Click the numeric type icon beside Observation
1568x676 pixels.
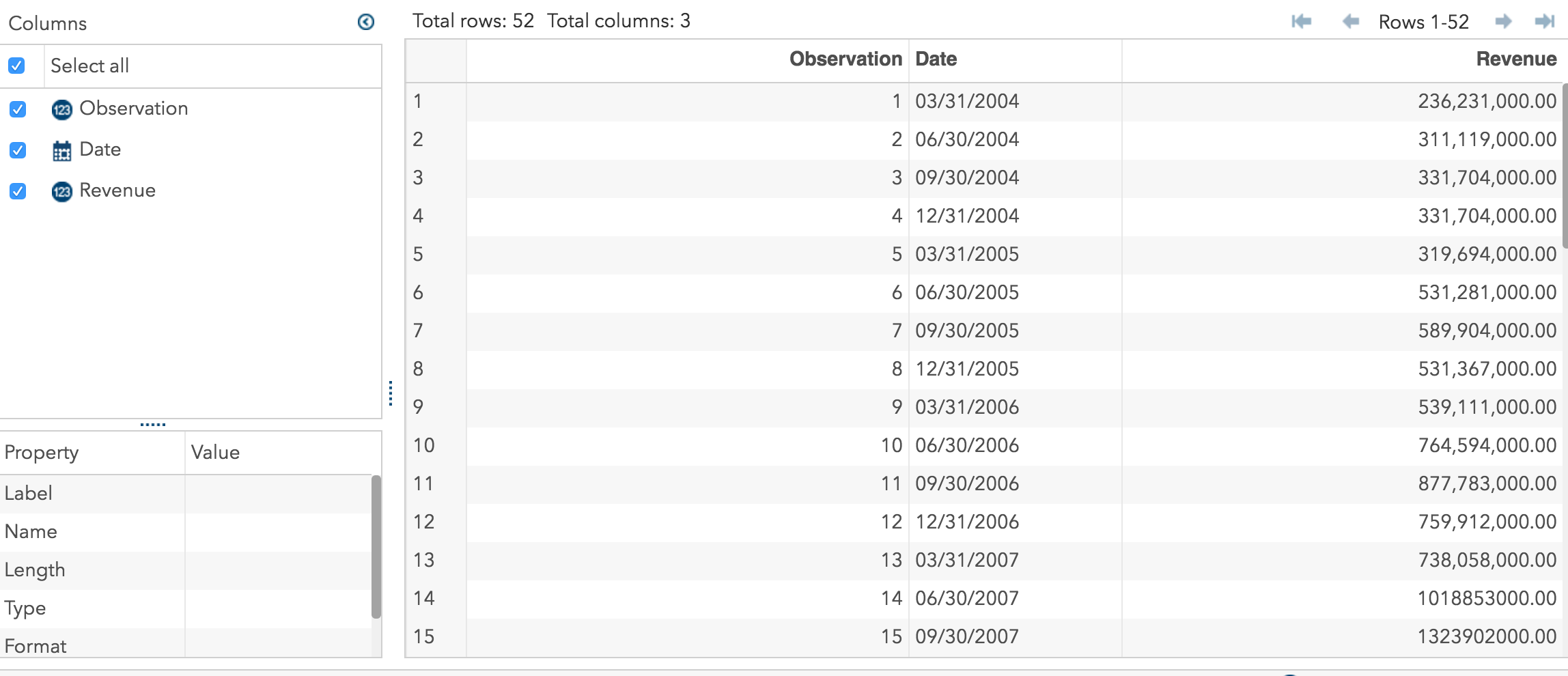pos(61,109)
